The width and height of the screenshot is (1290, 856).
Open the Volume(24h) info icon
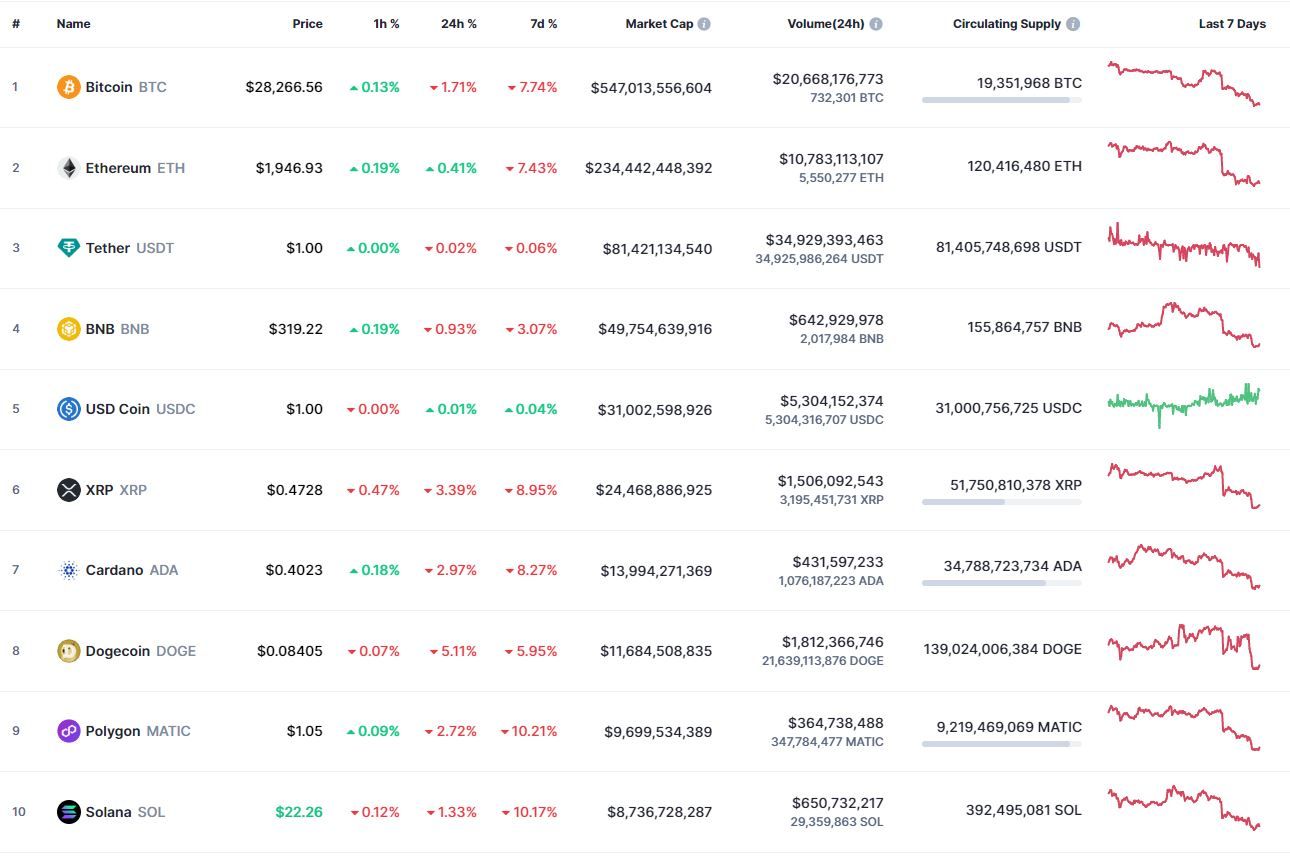876,24
